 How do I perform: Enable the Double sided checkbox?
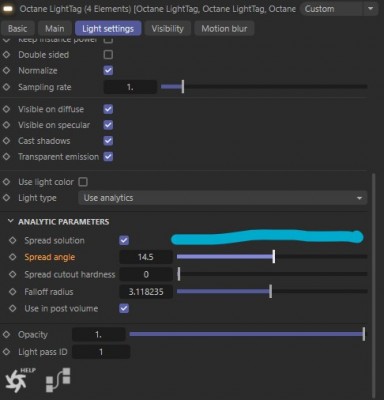108,55
